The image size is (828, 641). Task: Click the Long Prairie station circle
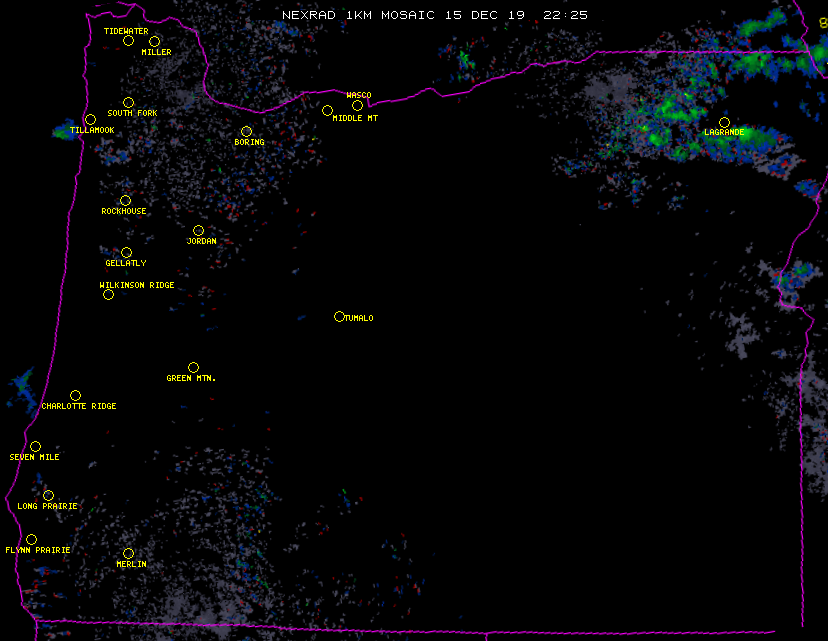[x=48, y=495]
